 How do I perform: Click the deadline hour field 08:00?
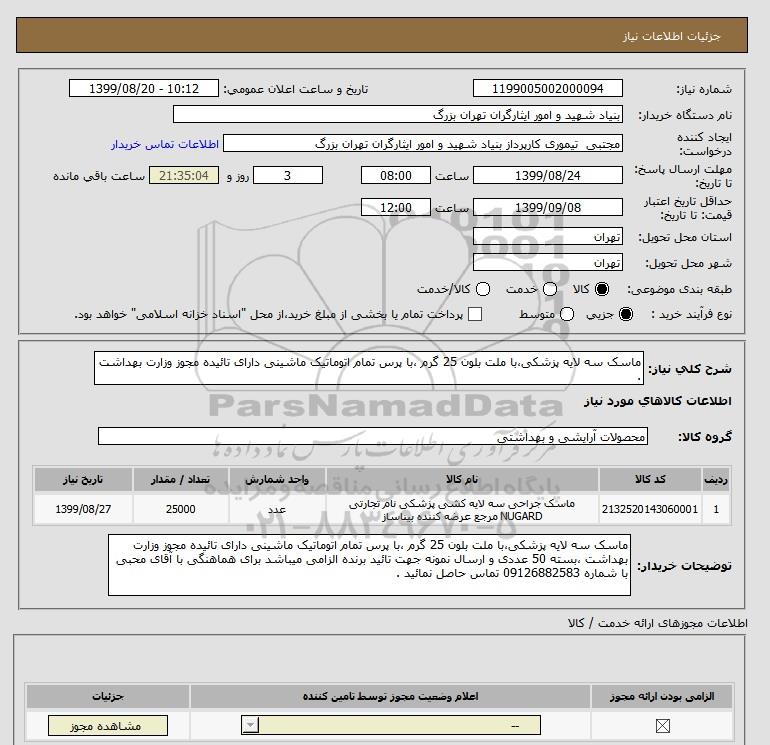(x=396, y=175)
